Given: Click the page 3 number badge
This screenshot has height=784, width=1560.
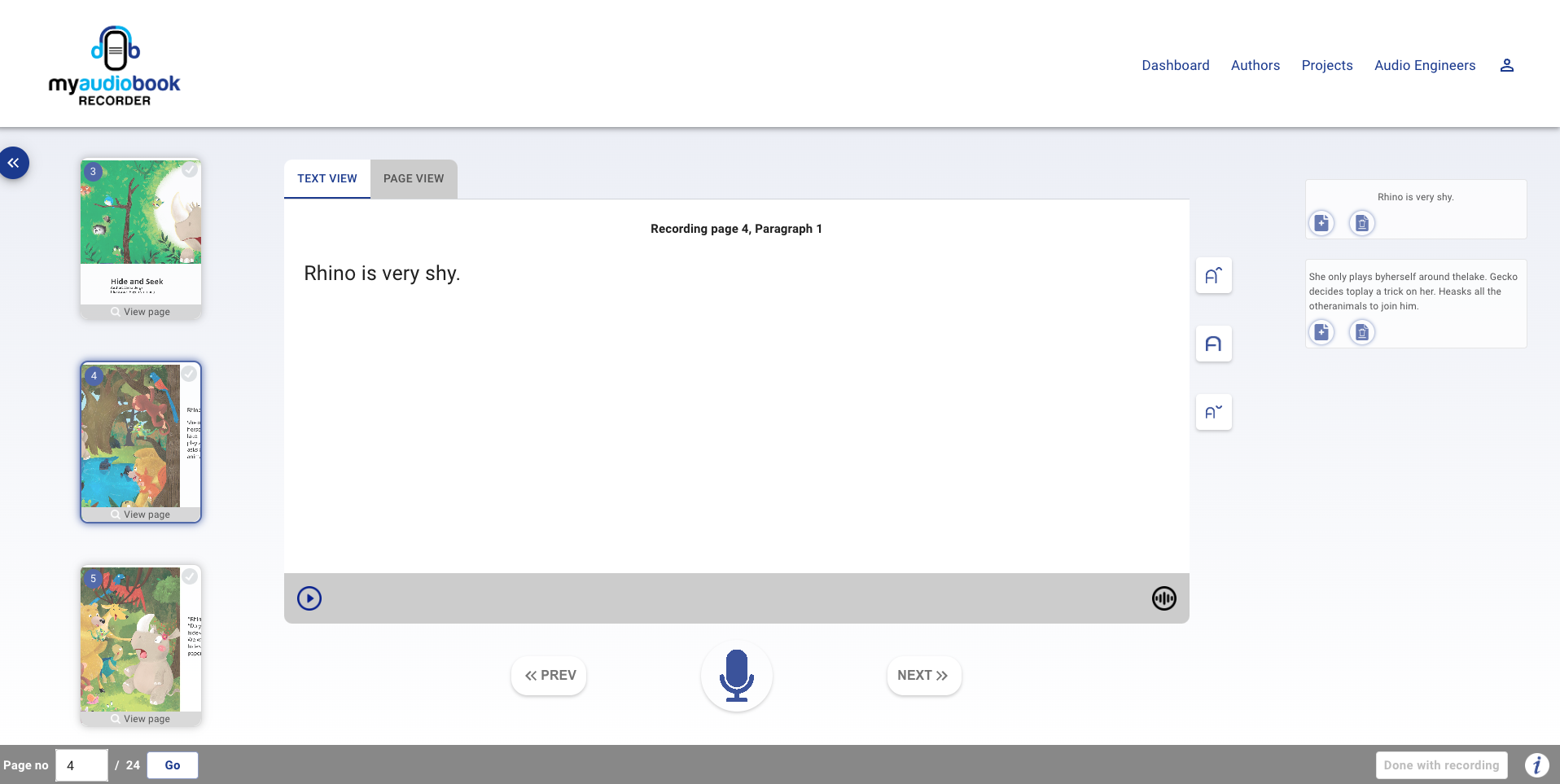Looking at the screenshot, I should click(93, 172).
